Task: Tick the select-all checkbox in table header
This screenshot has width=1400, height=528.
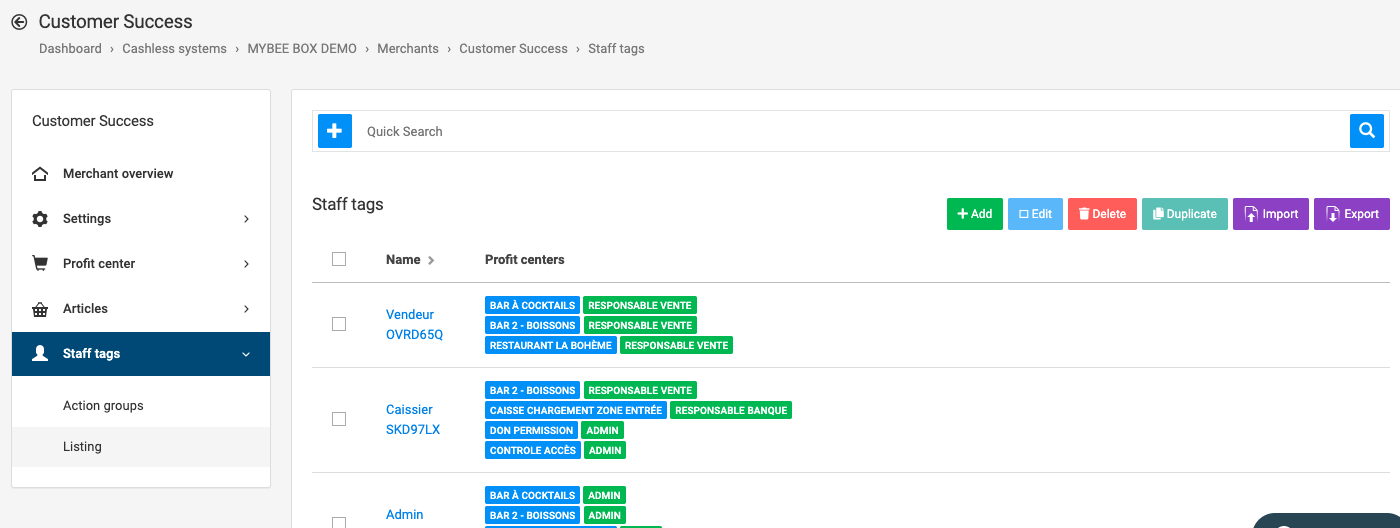Action: pos(339,259)
